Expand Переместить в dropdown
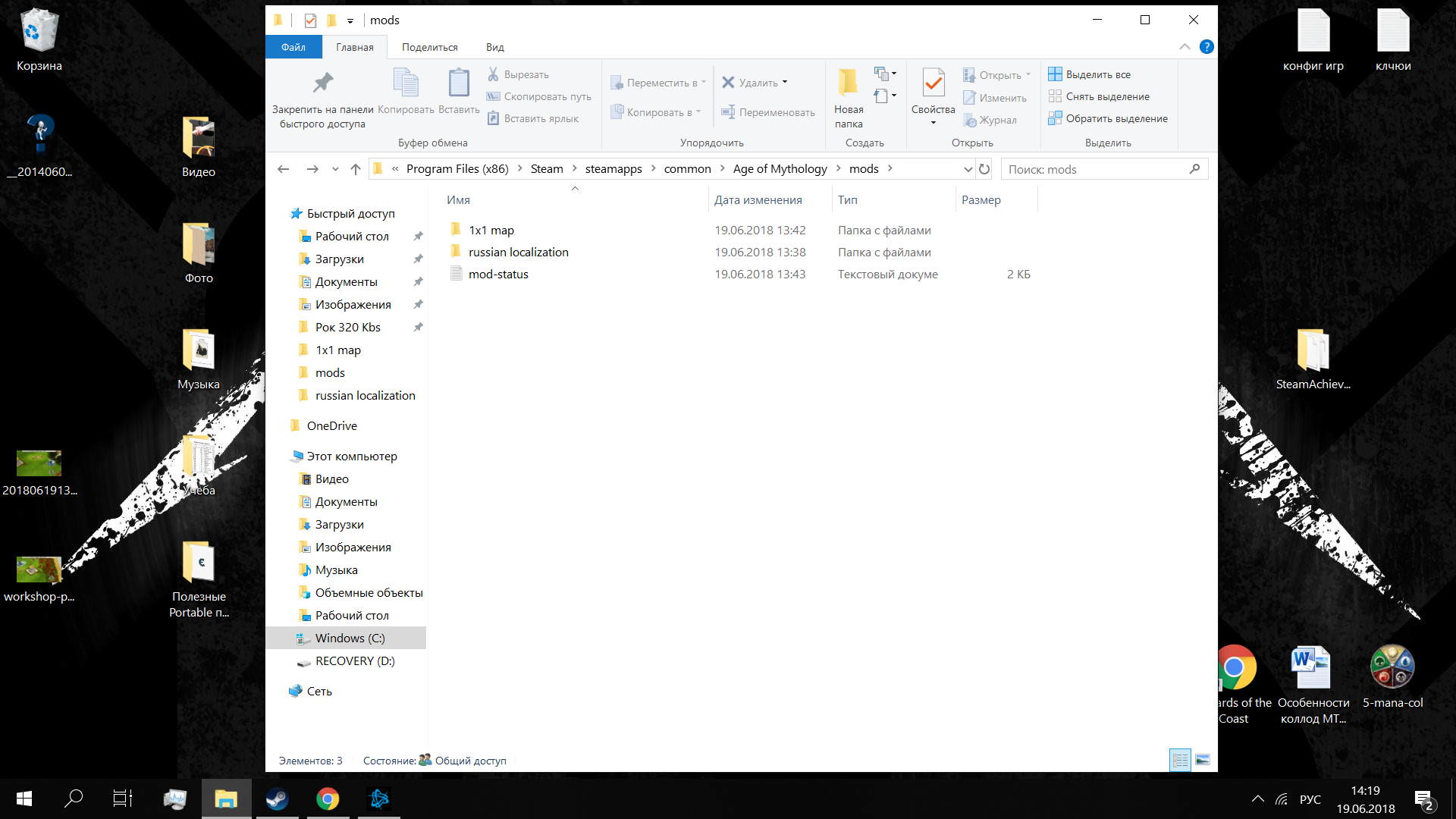The height and width of the screenshot is (819, 1456). pyautogui.click(x=704, y=83)
